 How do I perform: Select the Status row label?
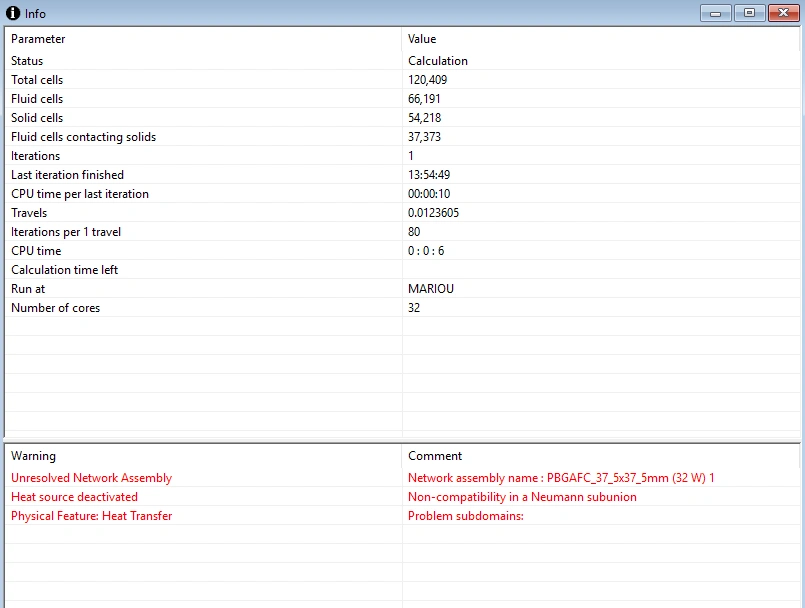[x=27, y=61]
